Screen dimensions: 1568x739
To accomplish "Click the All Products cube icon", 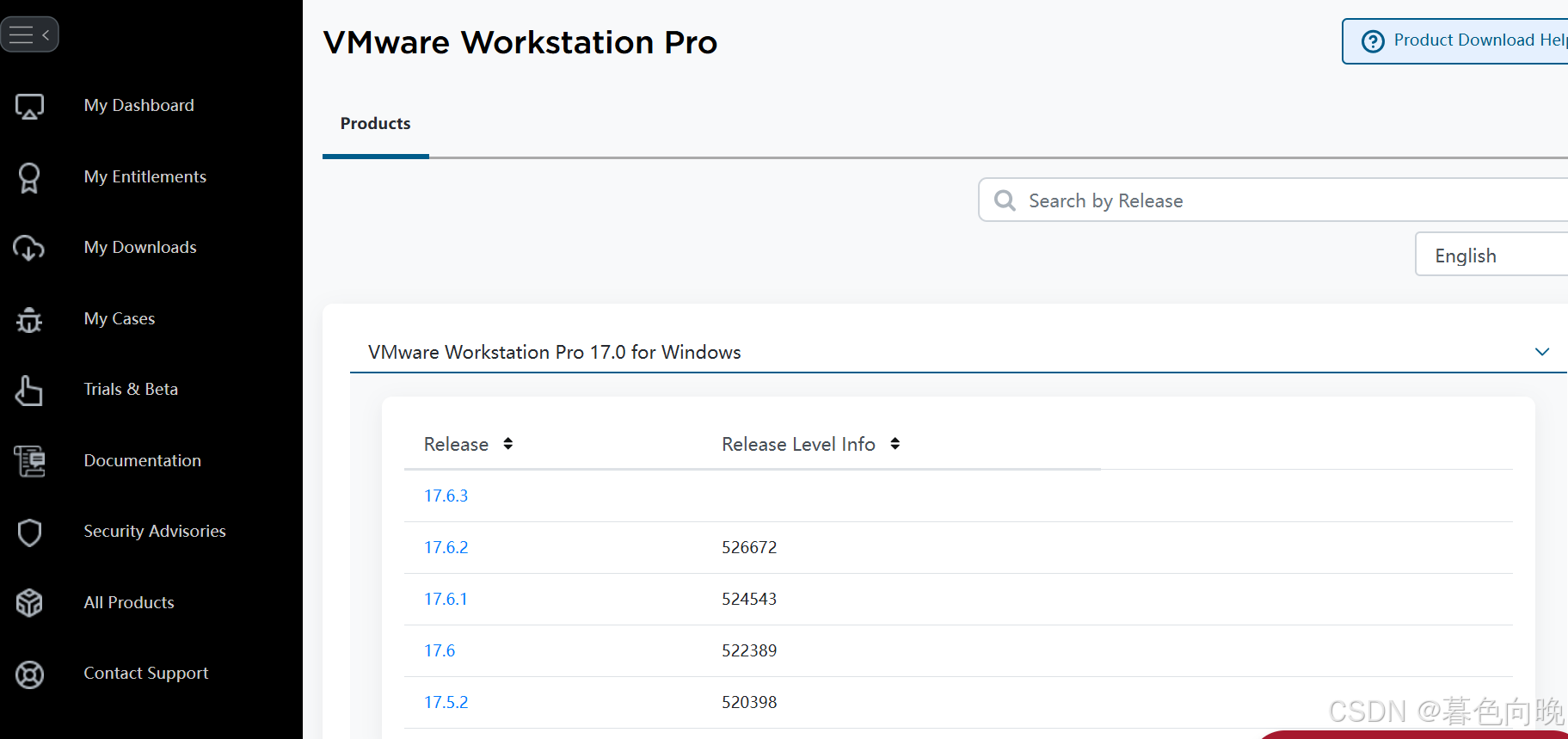I will coord(29,603).
